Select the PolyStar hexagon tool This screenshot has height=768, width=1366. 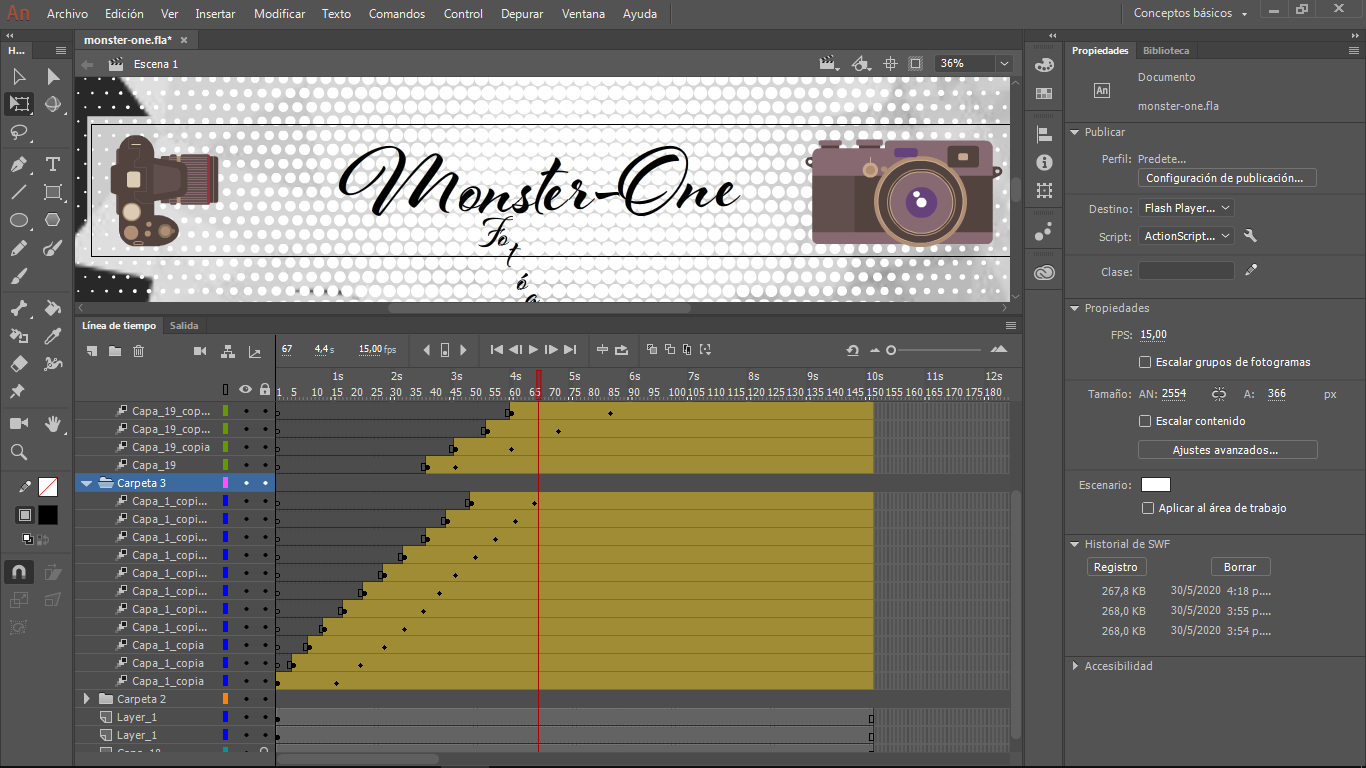53,220
